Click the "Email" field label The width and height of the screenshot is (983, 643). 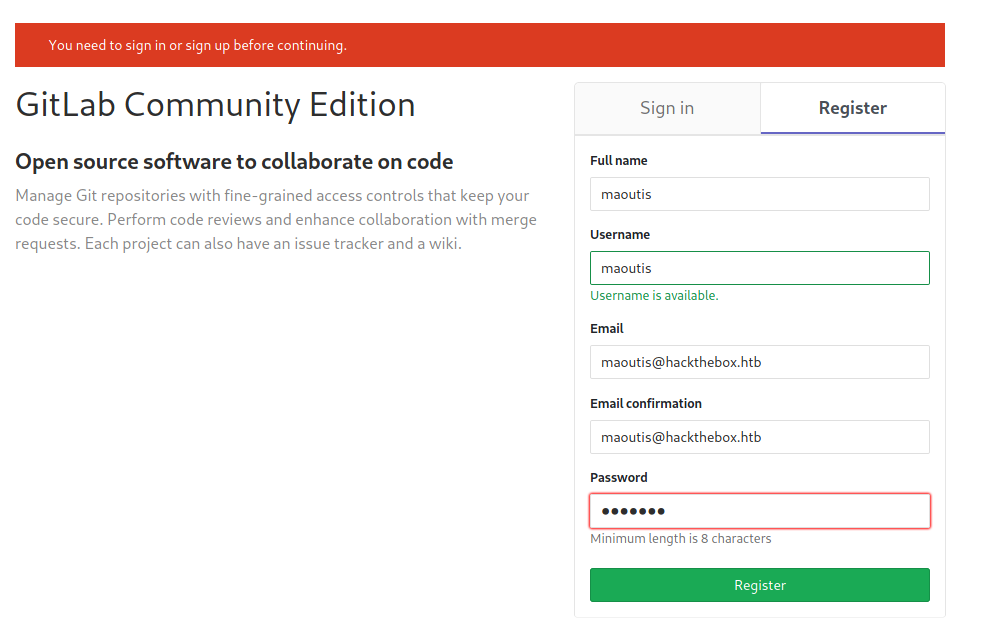click(606, 328)
